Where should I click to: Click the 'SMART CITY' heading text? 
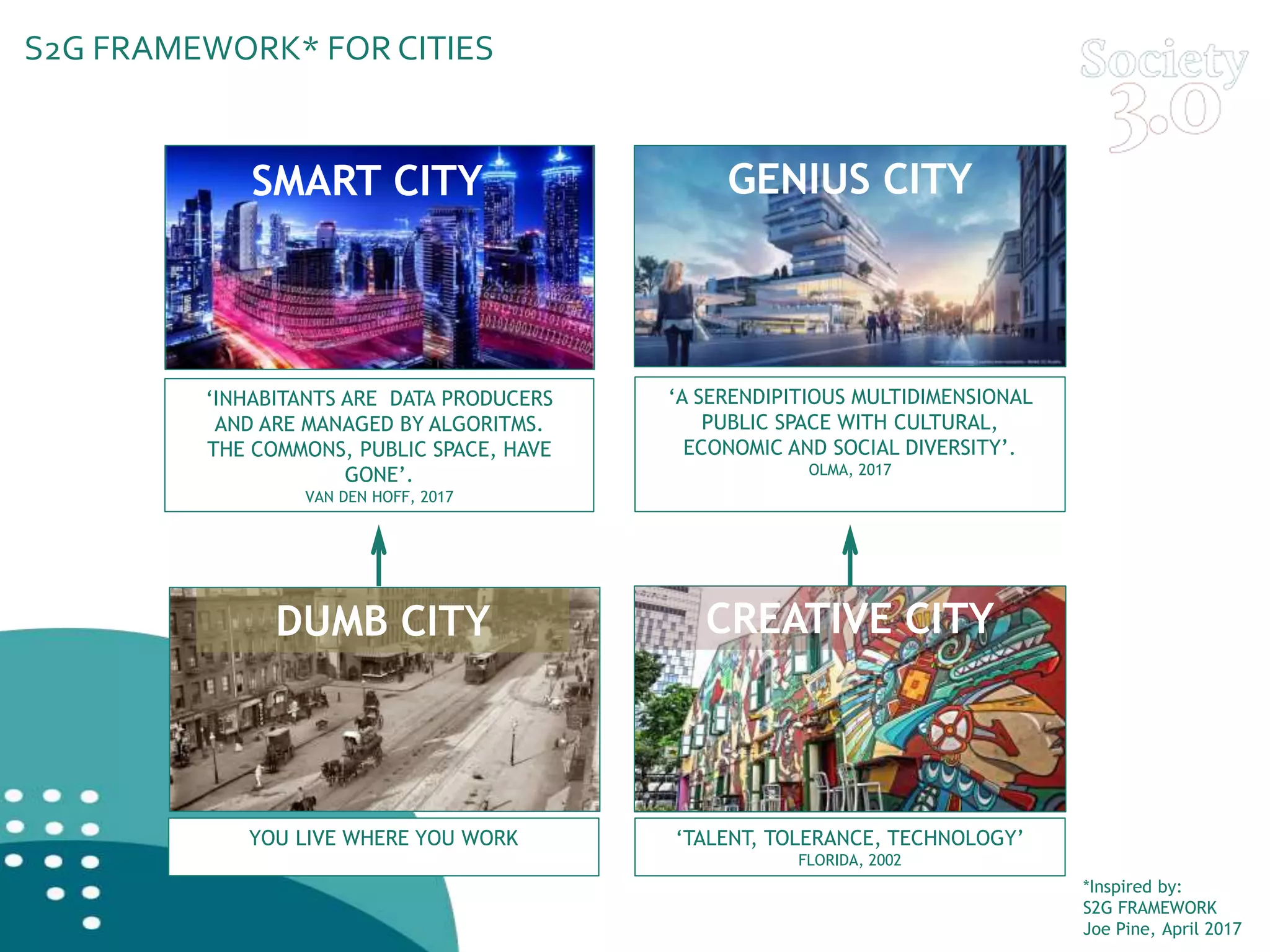[366, 181]
